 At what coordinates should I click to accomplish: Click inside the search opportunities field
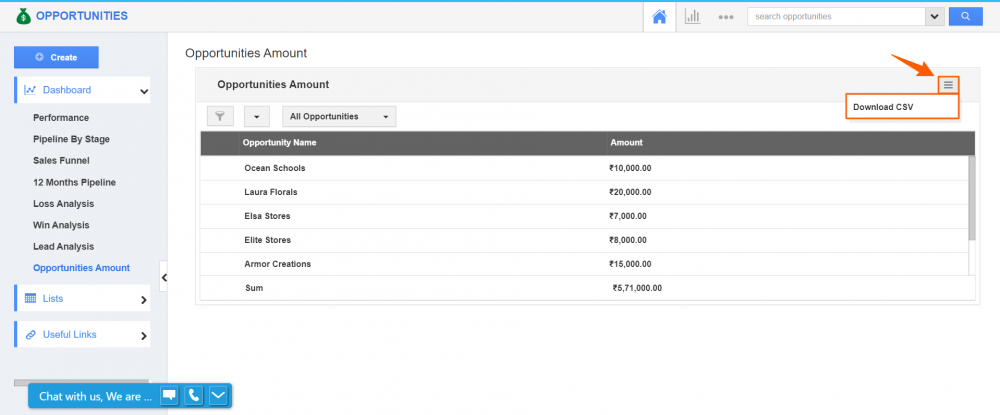836,17
